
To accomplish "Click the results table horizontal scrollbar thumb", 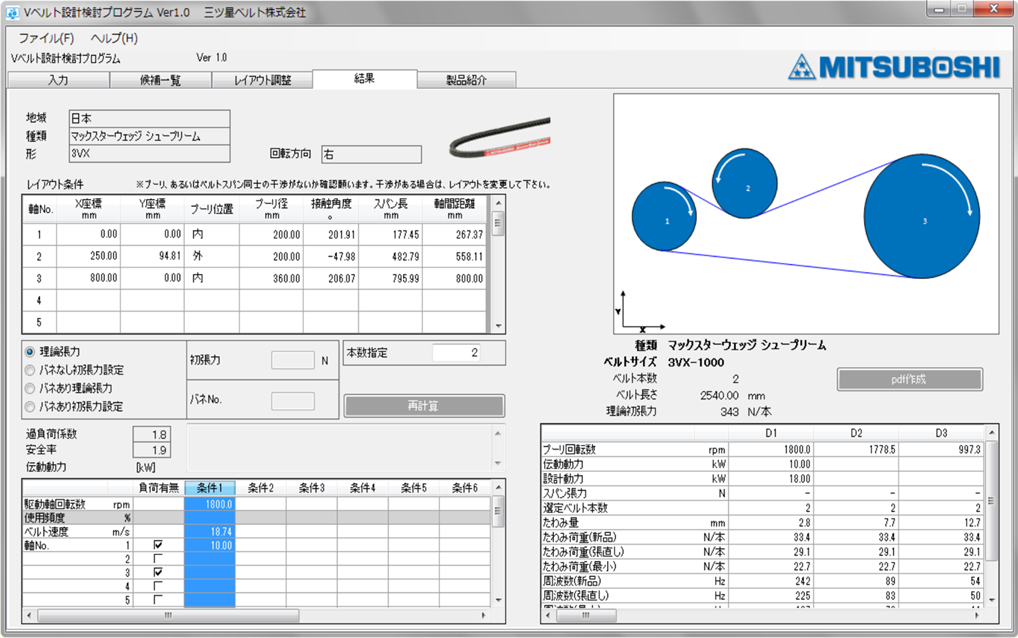I will coord(586,615).
